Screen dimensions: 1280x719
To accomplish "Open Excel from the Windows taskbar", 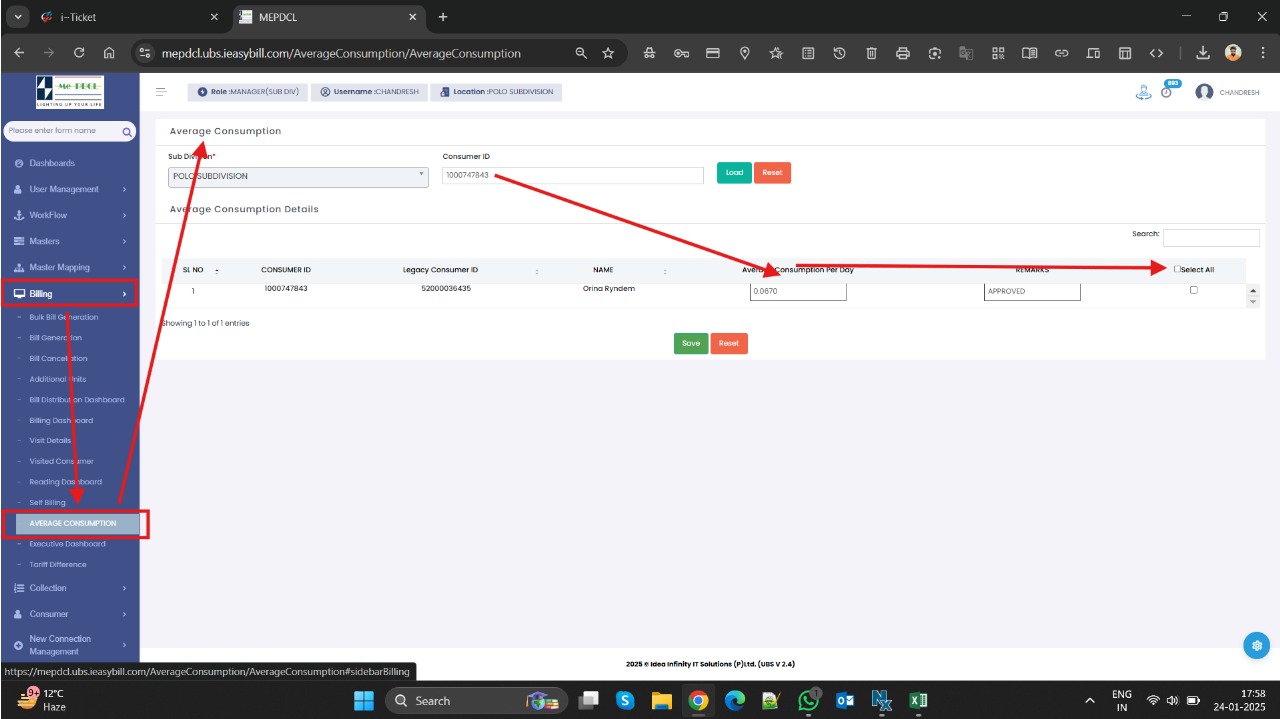I will [918, 700].
